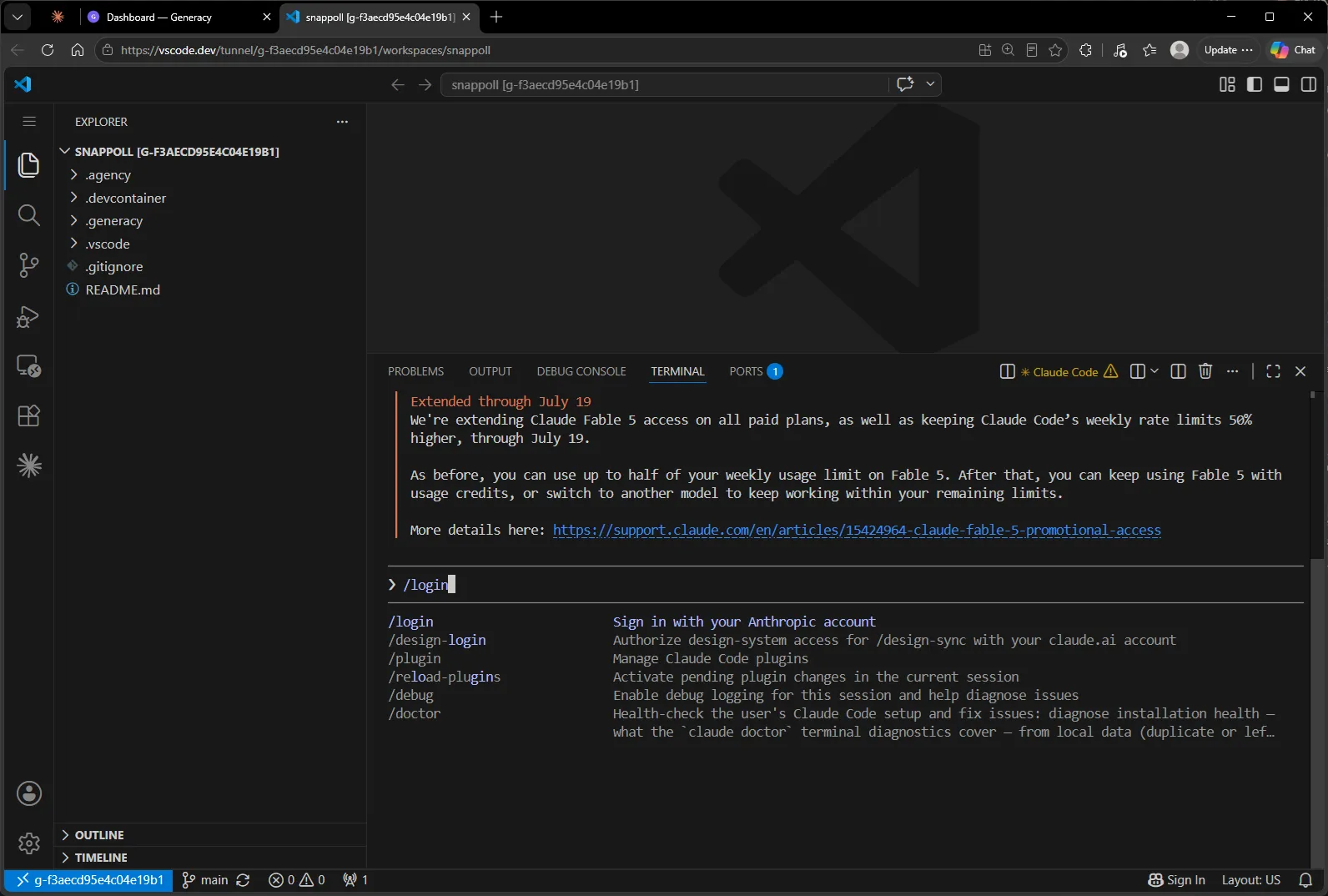Split the terminal with the split icon
The height and width of the screenshot is (896, 1328).
click(x=1178, y=371)
